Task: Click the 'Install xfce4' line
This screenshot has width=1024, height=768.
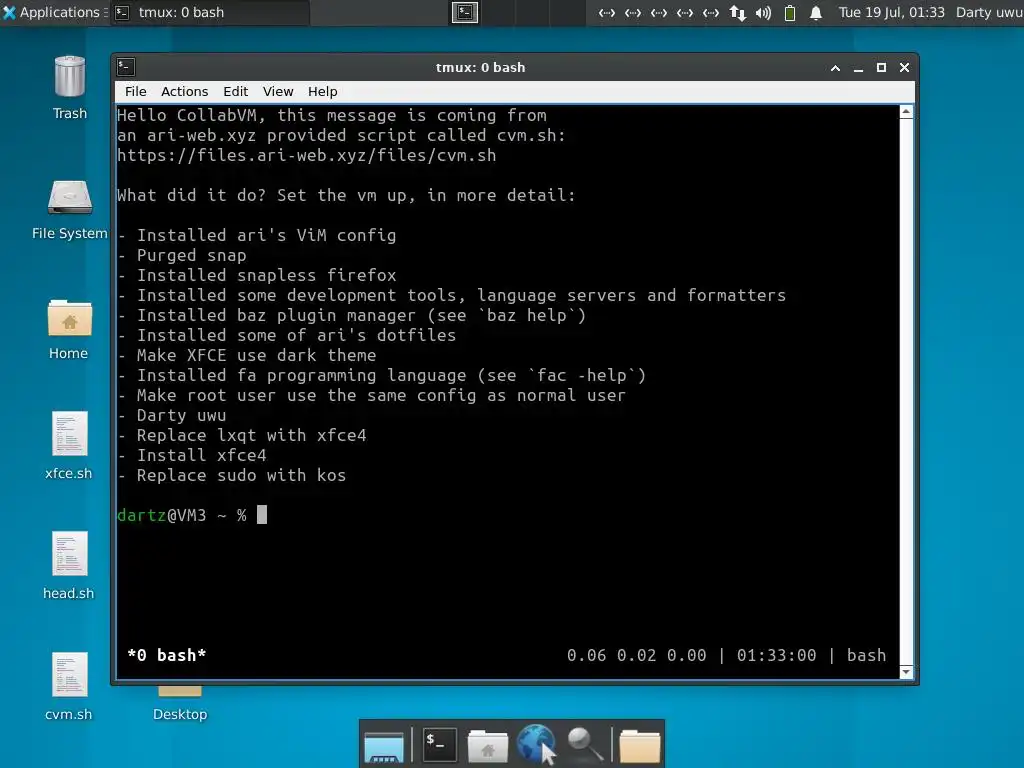Action: (192, 455)
